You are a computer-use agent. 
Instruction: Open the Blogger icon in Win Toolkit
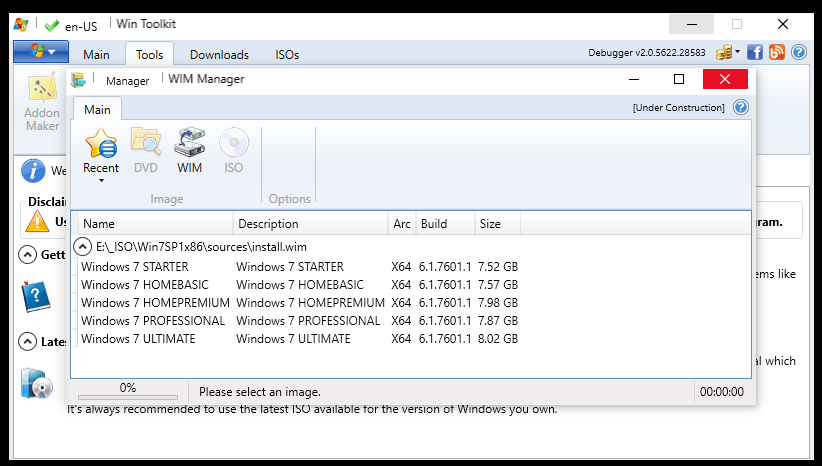pyautogui.click(x=776, y=52)
